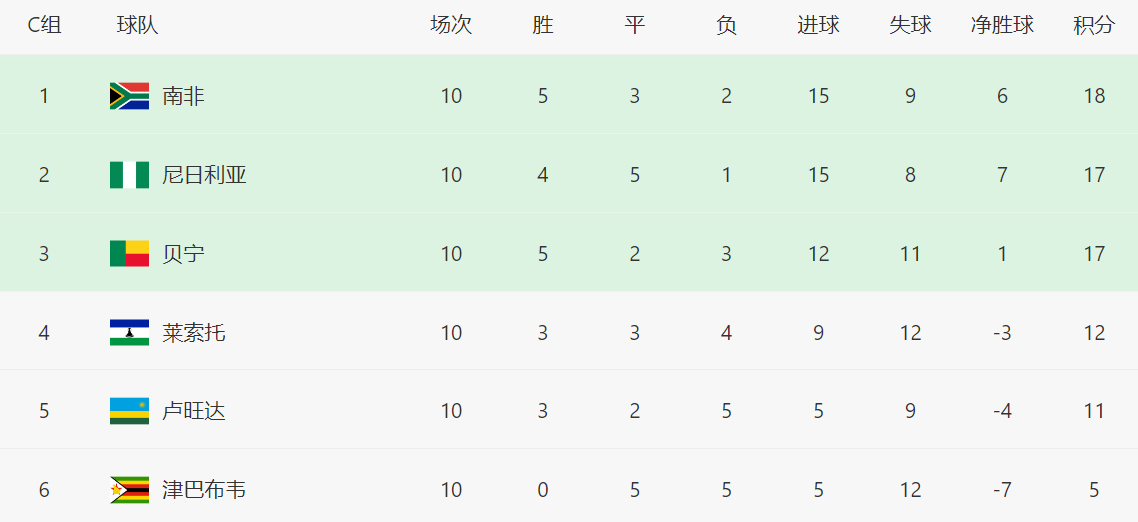Click South Africa's 18 points value
The height and width of the screenshot is (522, 1138).
[1094, 96]
